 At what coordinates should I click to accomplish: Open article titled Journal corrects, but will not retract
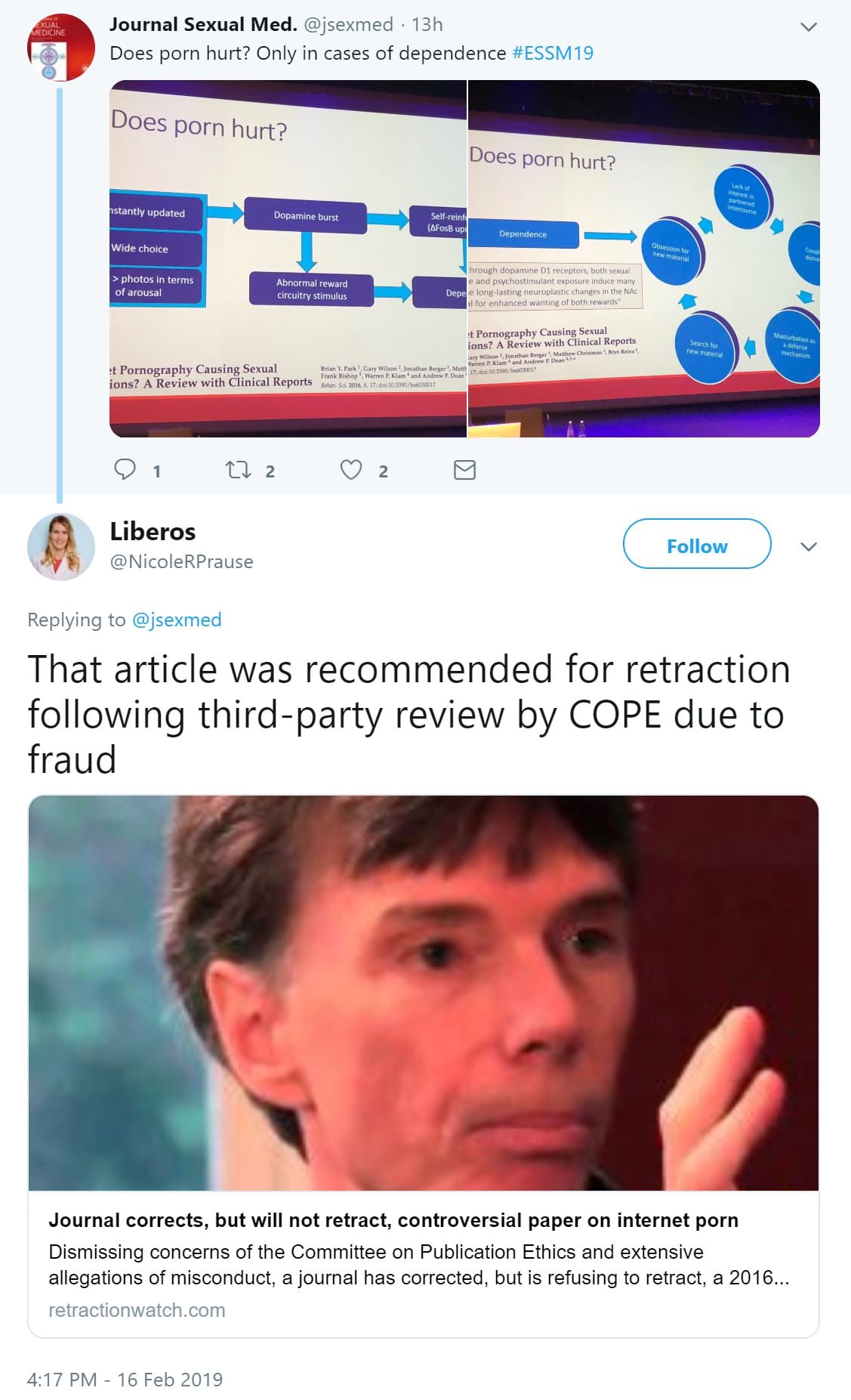point(393,1220)
